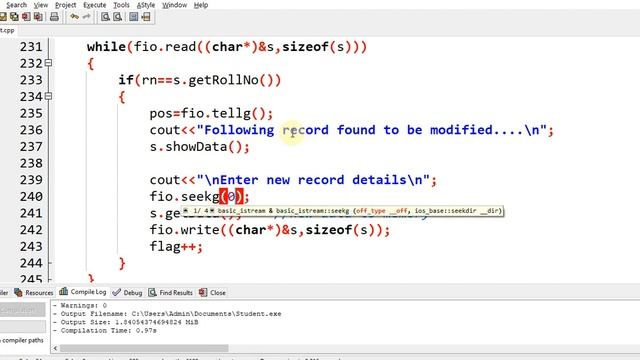The image size is (640, 360).
Task: Click the Resources tab icon
Action: tap(18, 292)
